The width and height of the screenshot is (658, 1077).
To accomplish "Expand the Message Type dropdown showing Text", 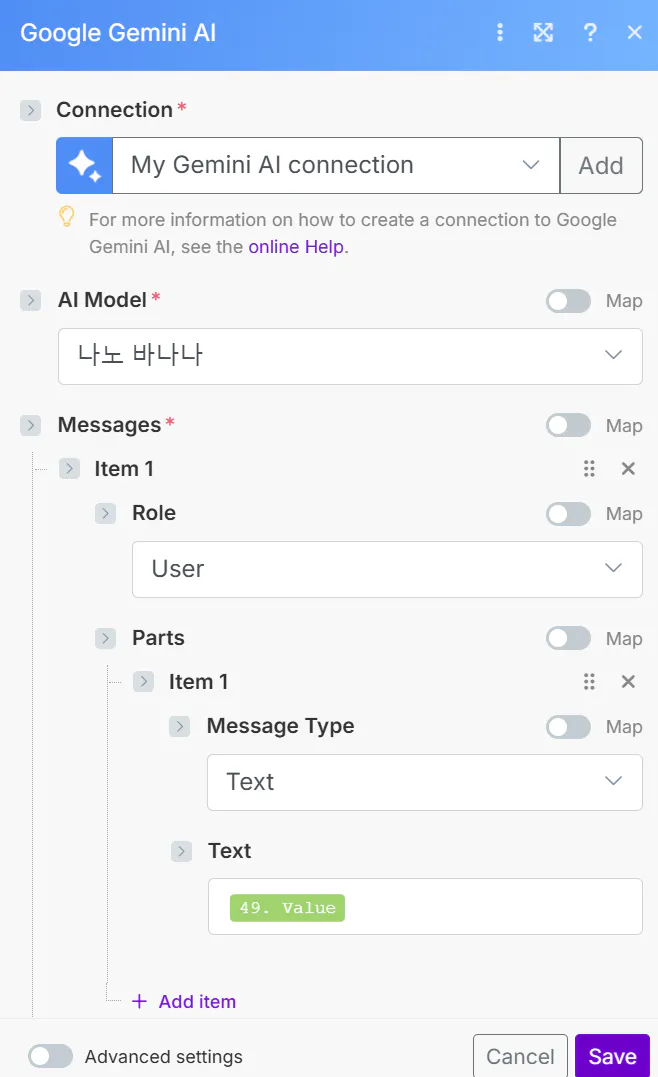I will coord(424,782).
